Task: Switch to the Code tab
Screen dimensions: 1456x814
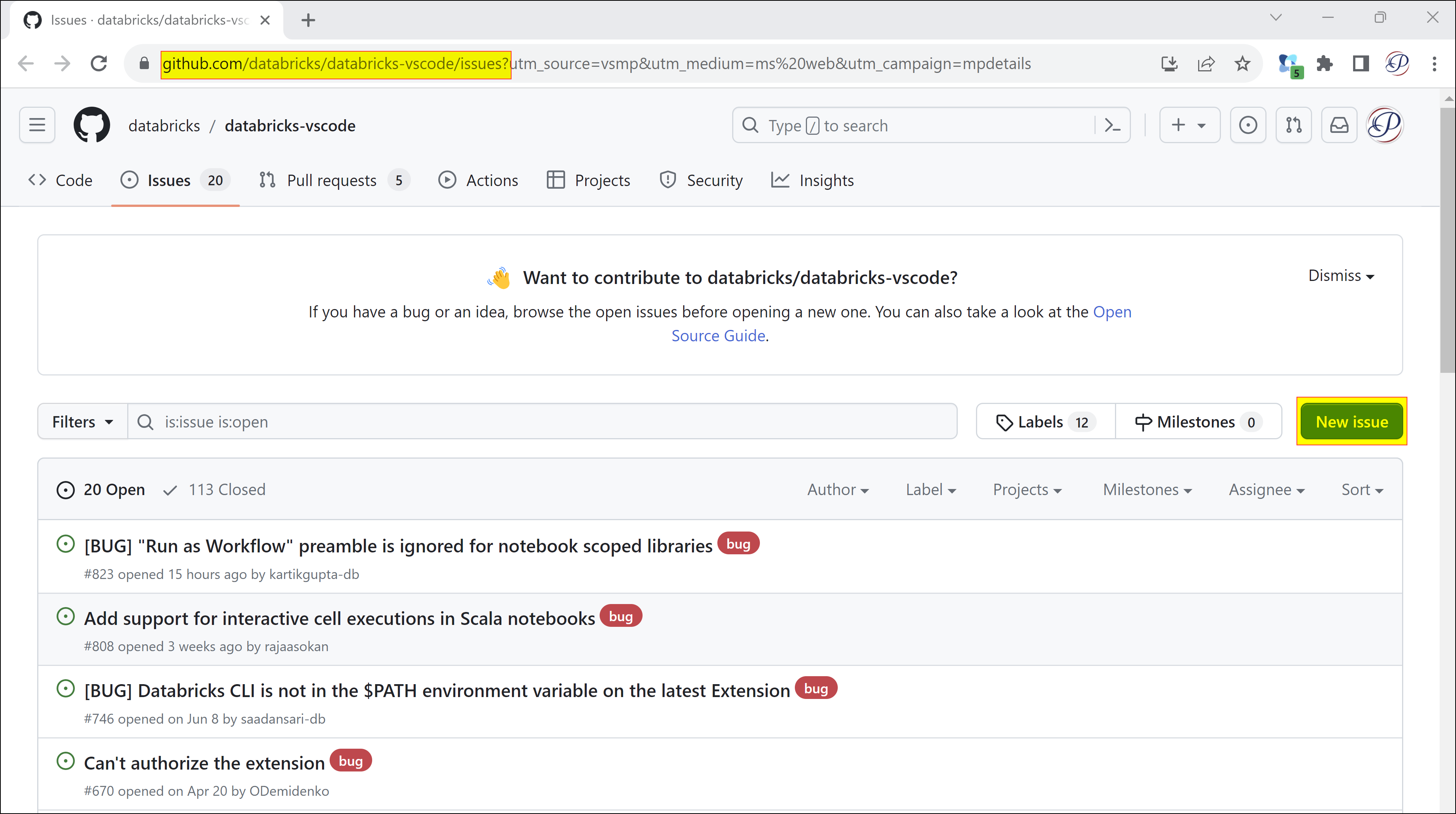Action: [60, 180]
